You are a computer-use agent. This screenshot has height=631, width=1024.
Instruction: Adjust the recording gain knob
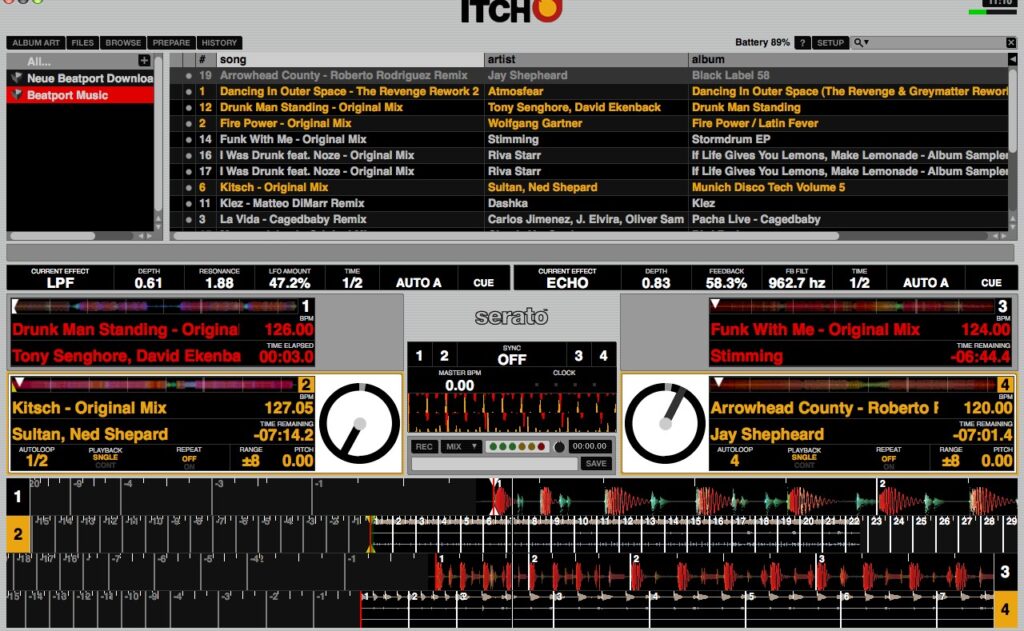559,447
